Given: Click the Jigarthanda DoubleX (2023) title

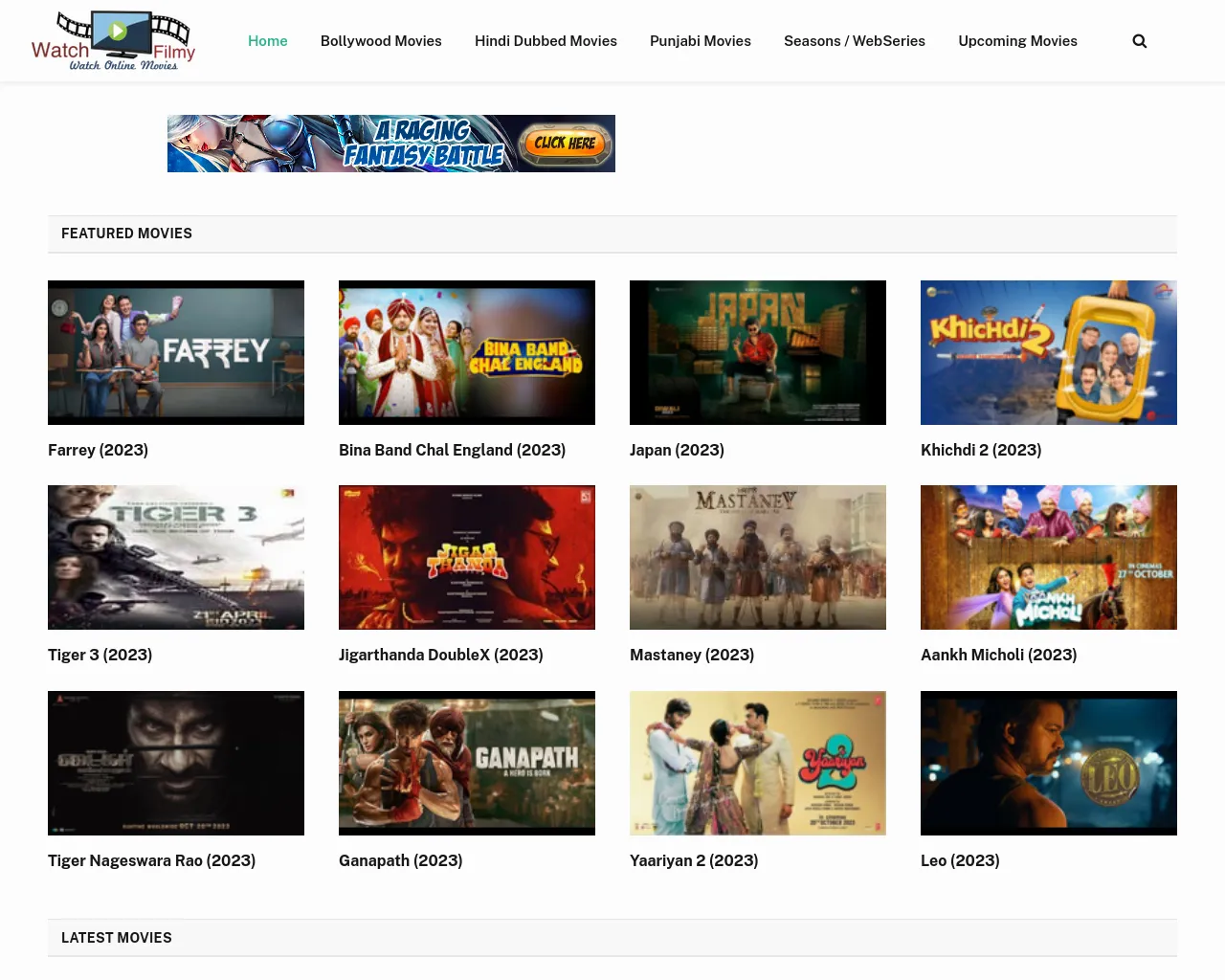Looking at the screenshot, I should tap(441, 655).
